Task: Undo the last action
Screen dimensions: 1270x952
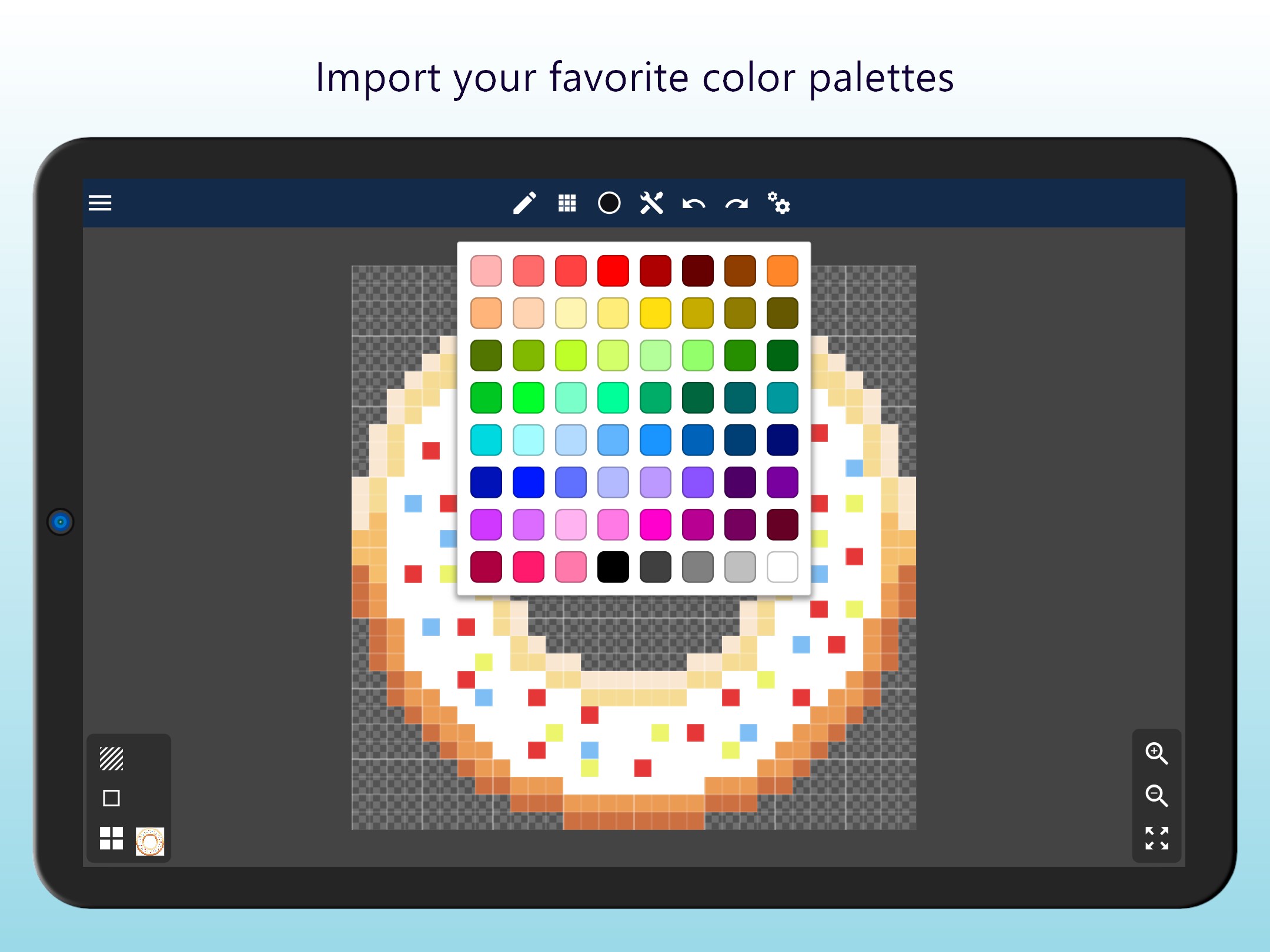Action: [694, 204]
